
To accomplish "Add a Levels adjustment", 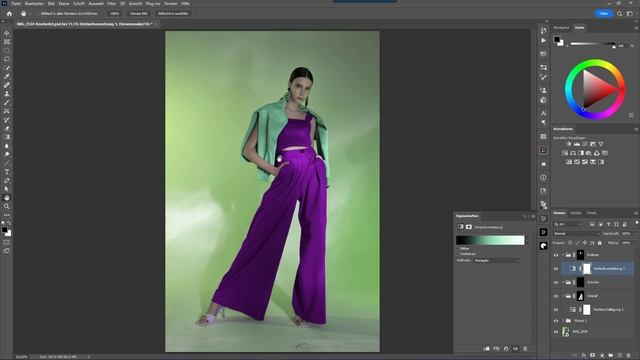I will [577, 144].
